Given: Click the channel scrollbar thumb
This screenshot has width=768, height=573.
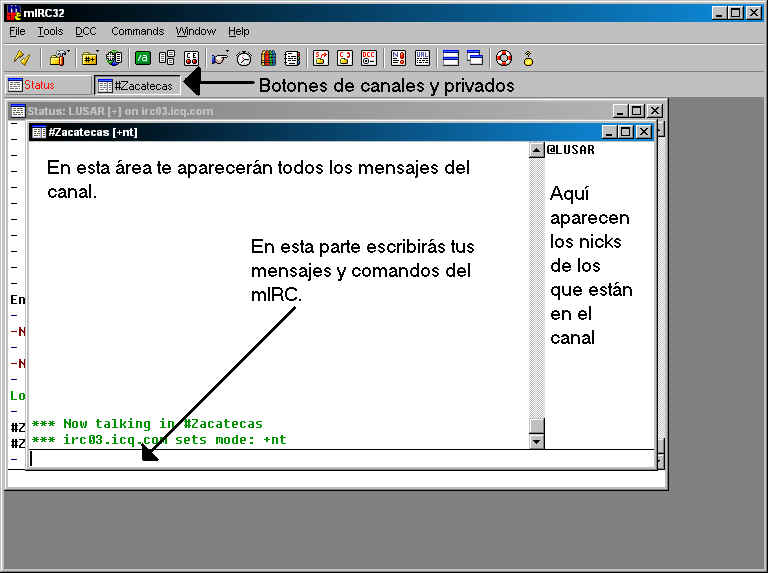Looking at the screenshot, I should click(536, 426).
